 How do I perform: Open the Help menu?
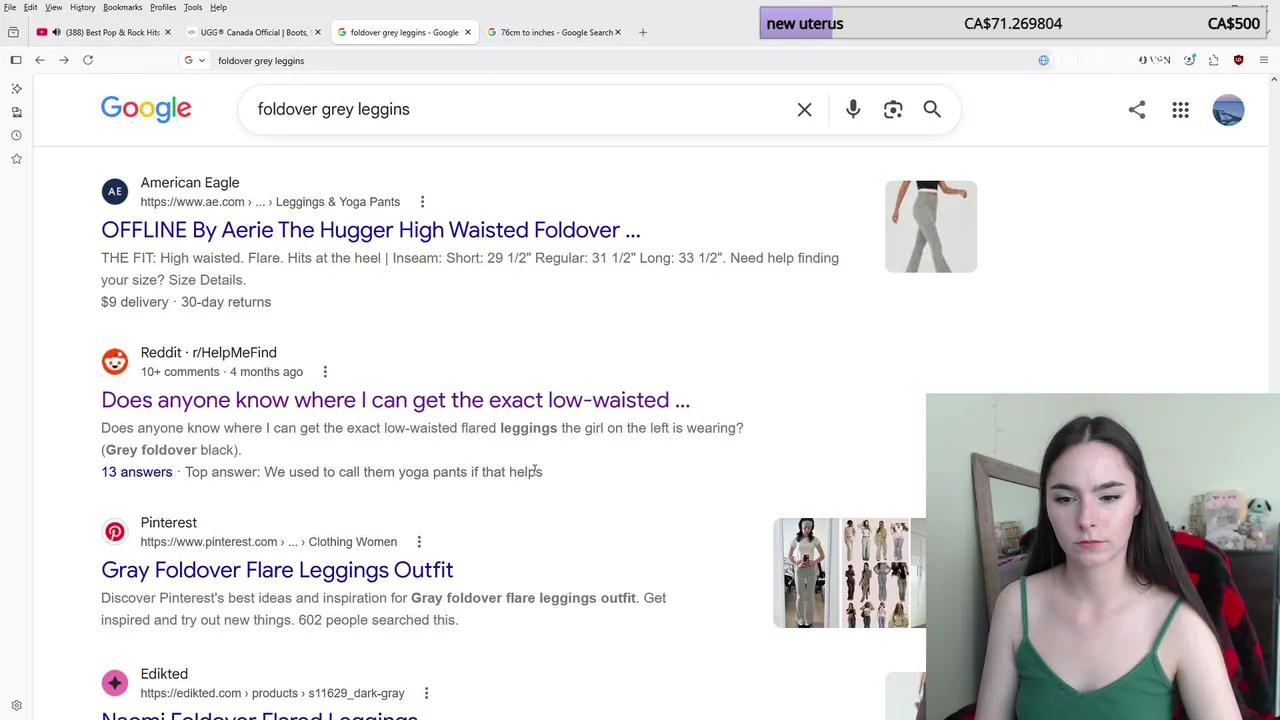coord(218,7)
